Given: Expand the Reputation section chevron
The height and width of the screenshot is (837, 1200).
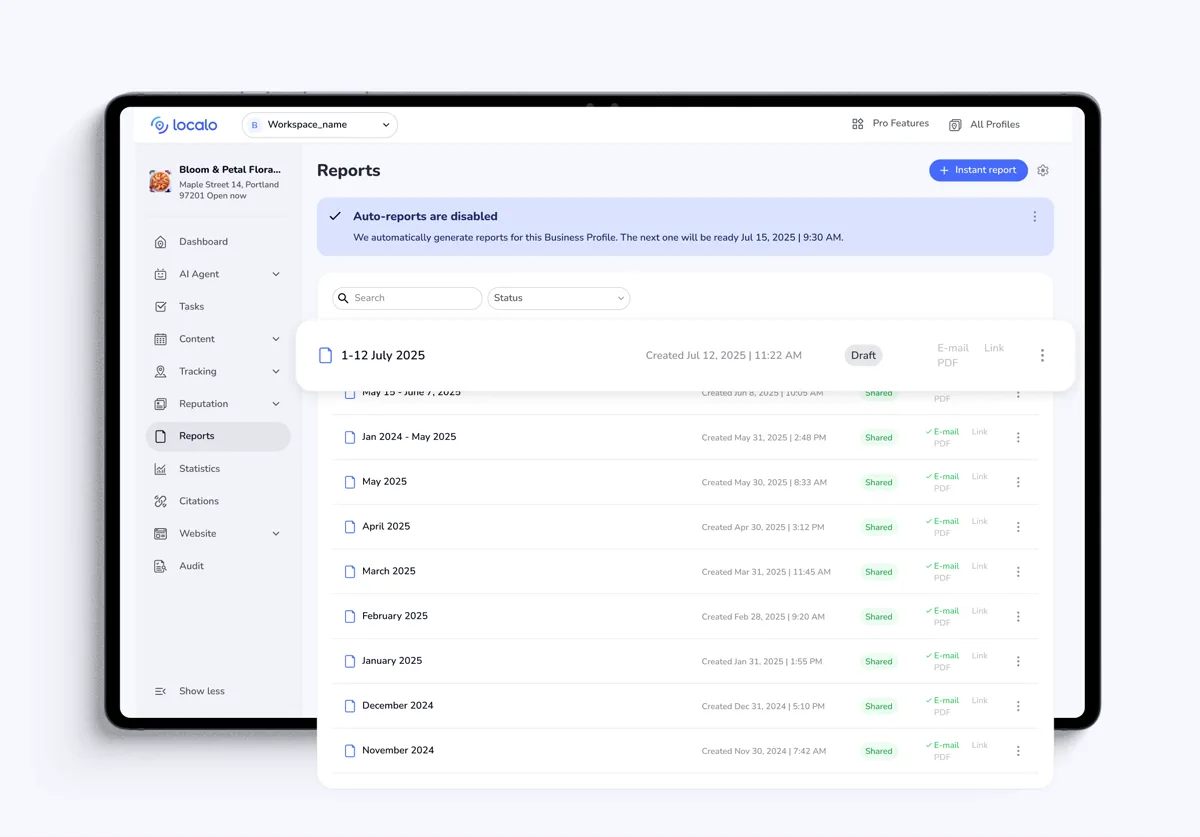Looking at the screenshot, I should tap(276, 404).
